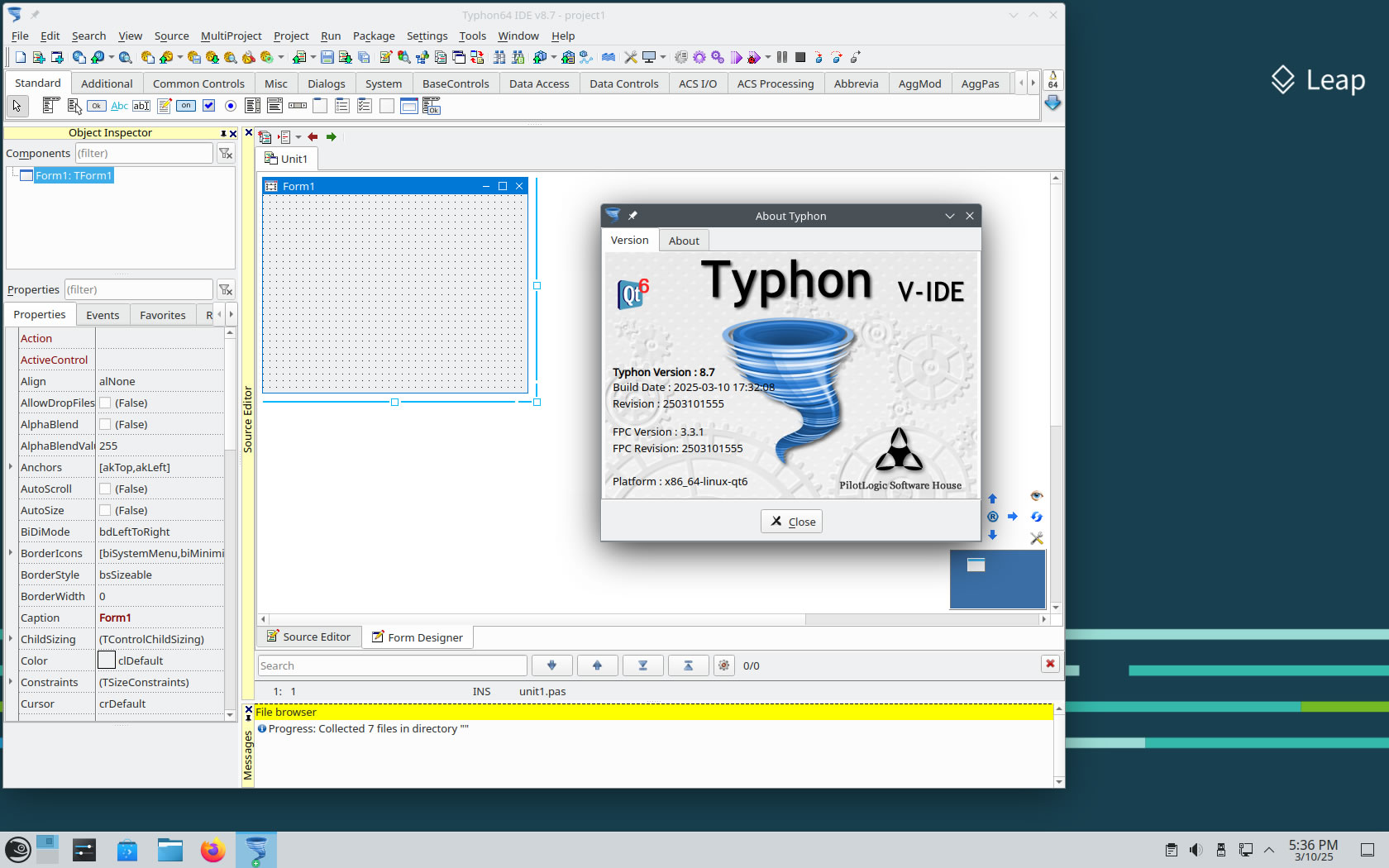Toggle the AllowDropFiles checkbox
This screenshot has height=868, width=1389.
pos(105,403)
